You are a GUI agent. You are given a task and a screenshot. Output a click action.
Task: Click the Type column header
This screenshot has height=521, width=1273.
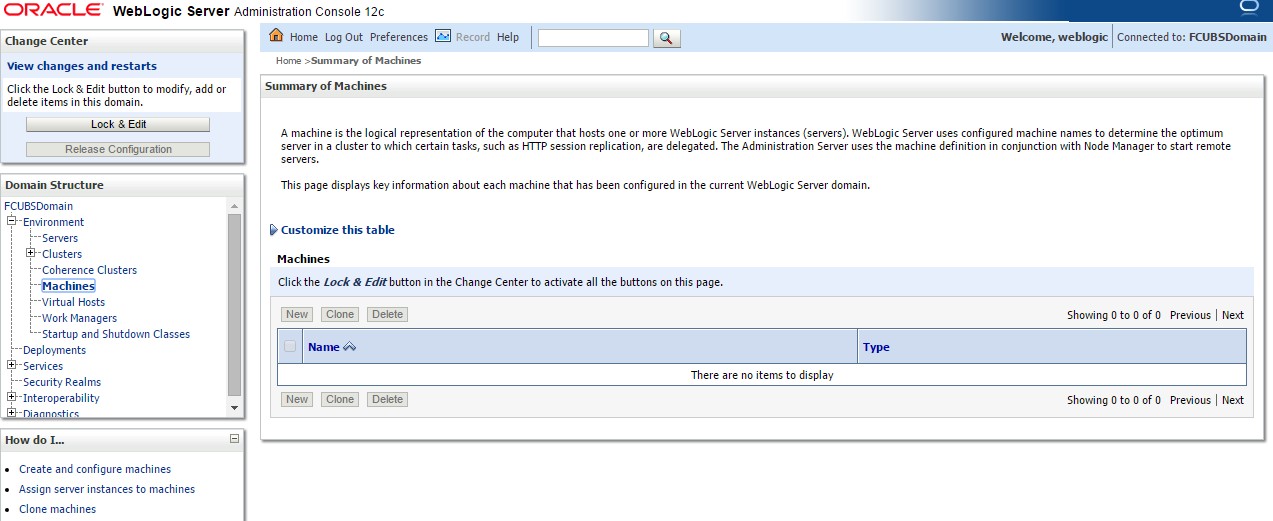point(876,347)
